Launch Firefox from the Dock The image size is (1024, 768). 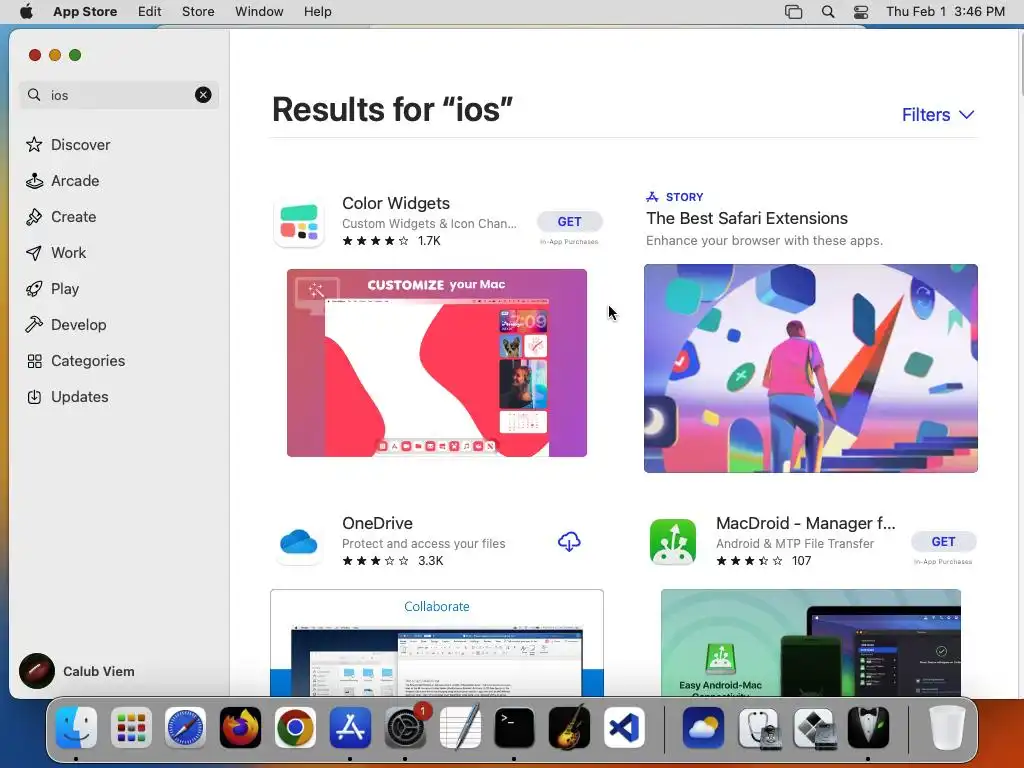pos(240,728)
